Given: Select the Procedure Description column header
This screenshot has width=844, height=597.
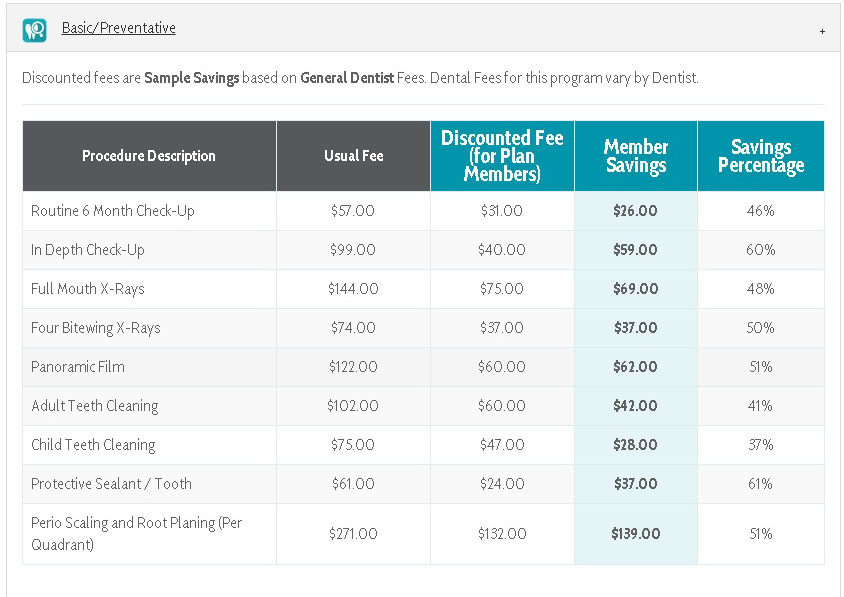Looking at the screenshot, I should [148, 156].
